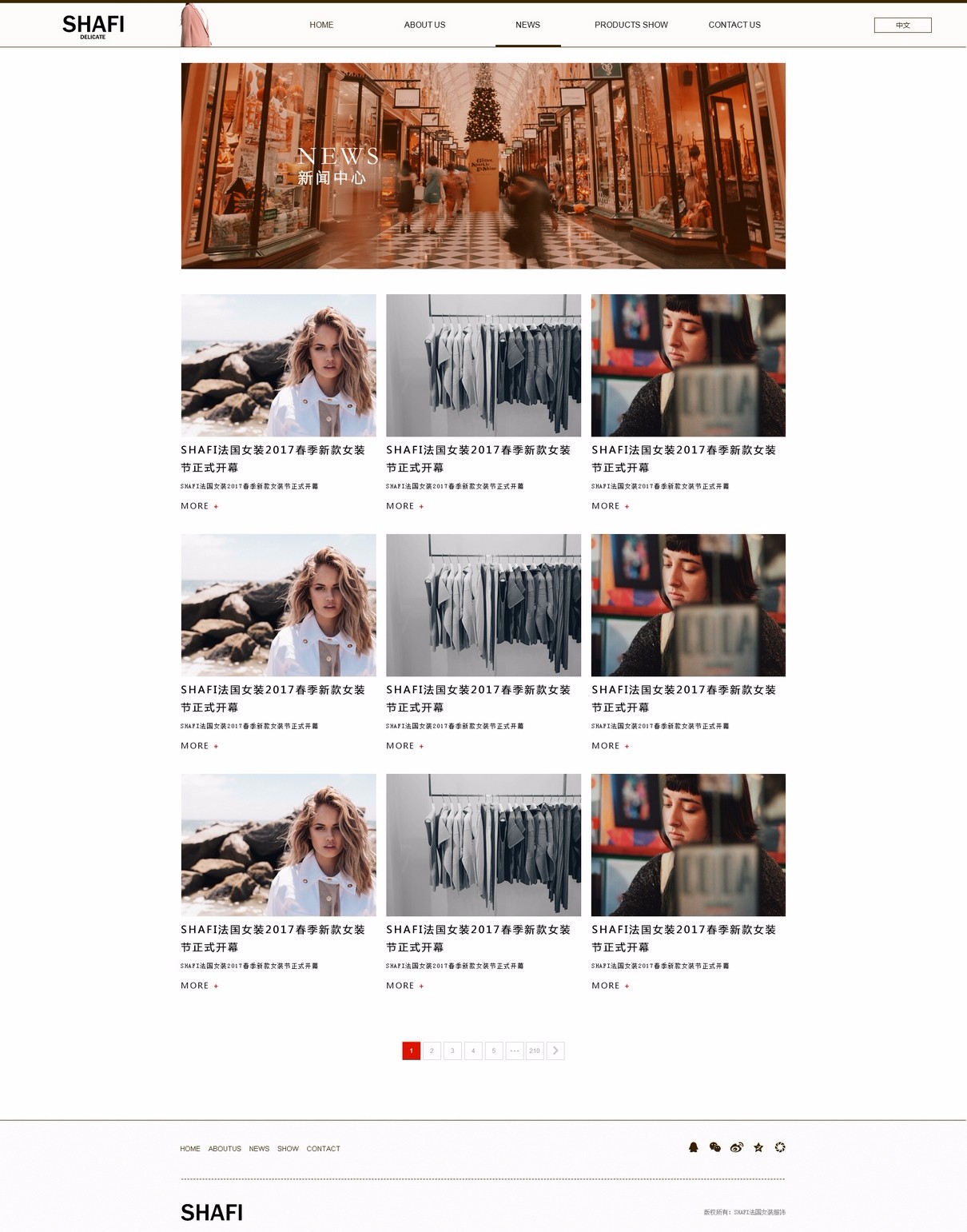Expand the pagination ellipsis button
This screenshot has height=1232, width=967.
click(515, 1051)
